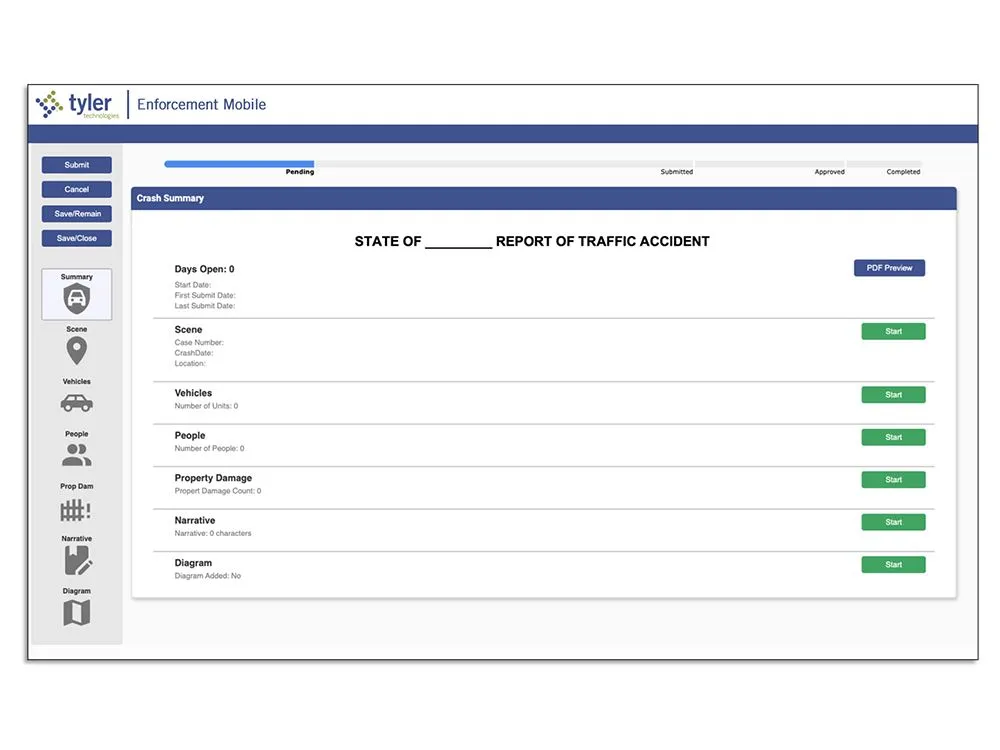Open the People section icon
The image size is (1000, 750).
[x=76, y=455]
